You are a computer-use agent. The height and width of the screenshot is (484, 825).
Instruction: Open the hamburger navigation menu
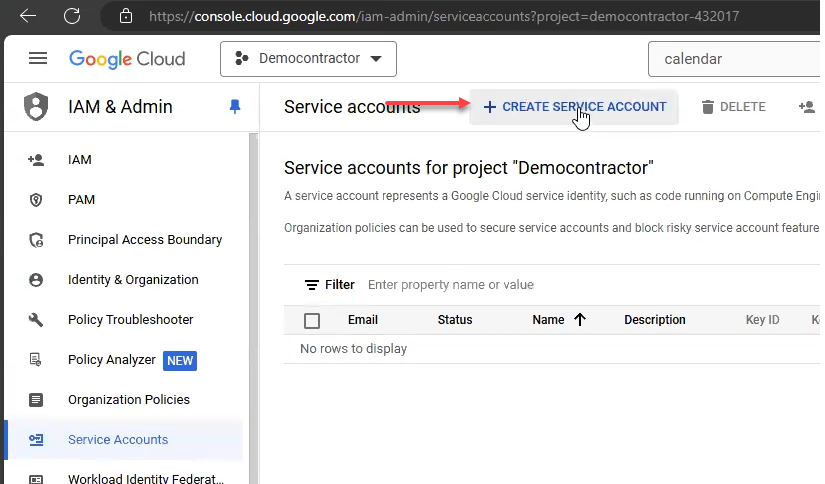tap(38, 58)
